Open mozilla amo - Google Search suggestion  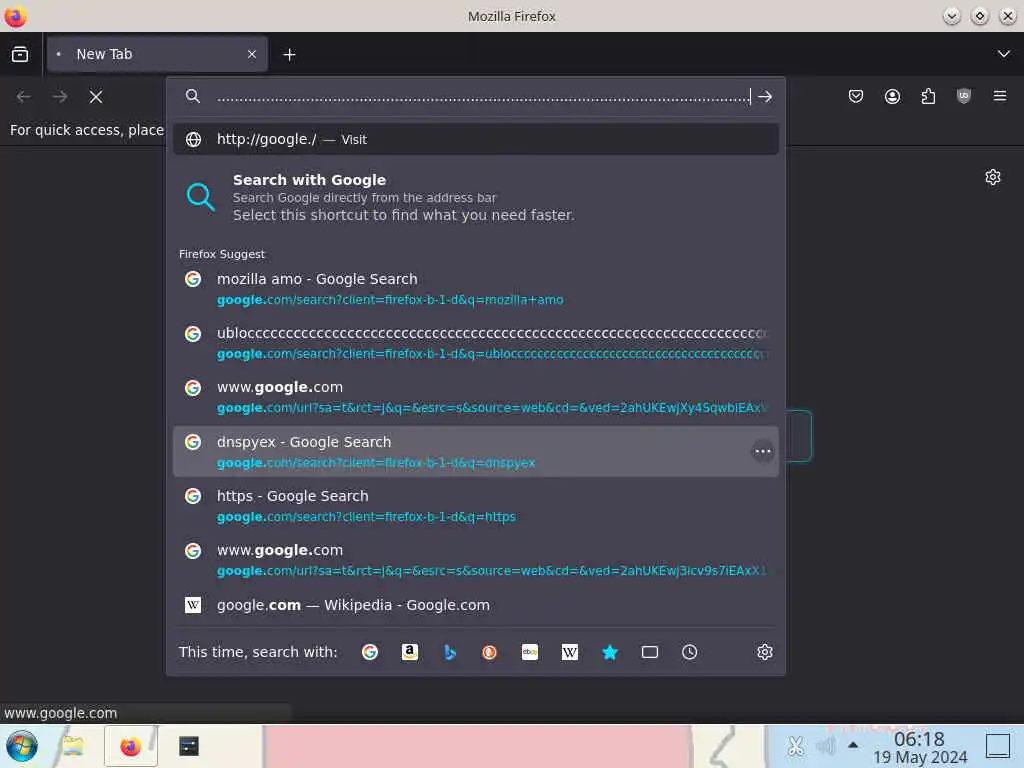(x=475, y=289)
